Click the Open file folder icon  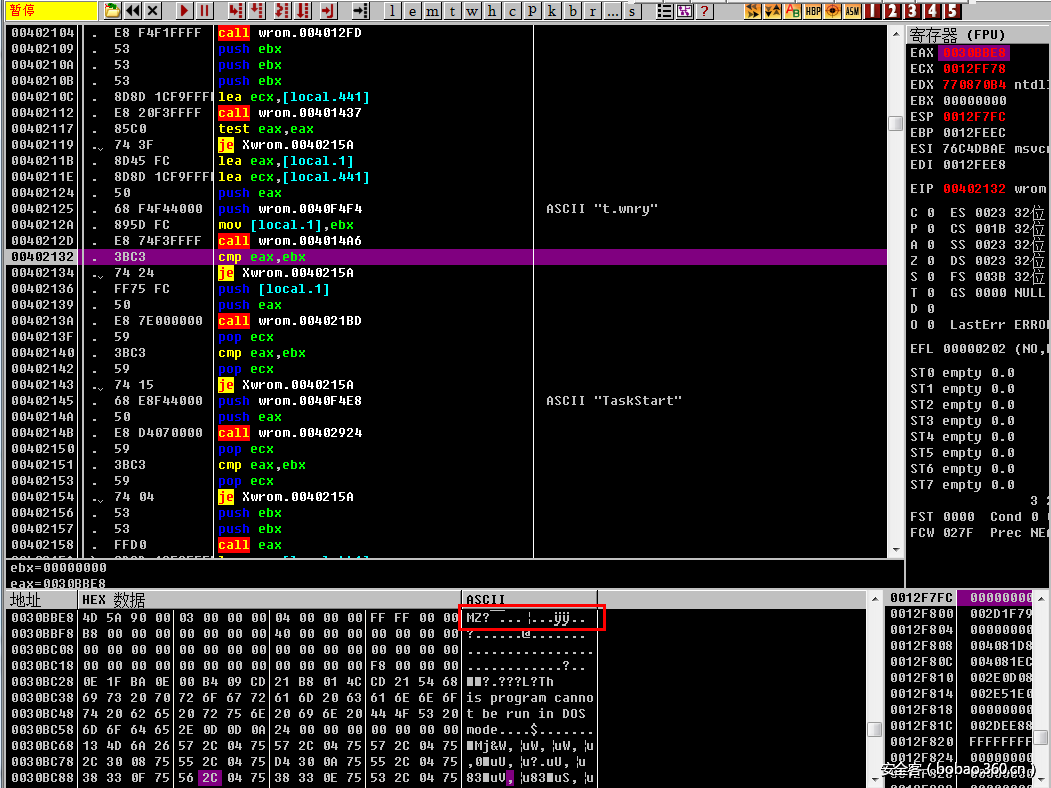tap(112, 11)
